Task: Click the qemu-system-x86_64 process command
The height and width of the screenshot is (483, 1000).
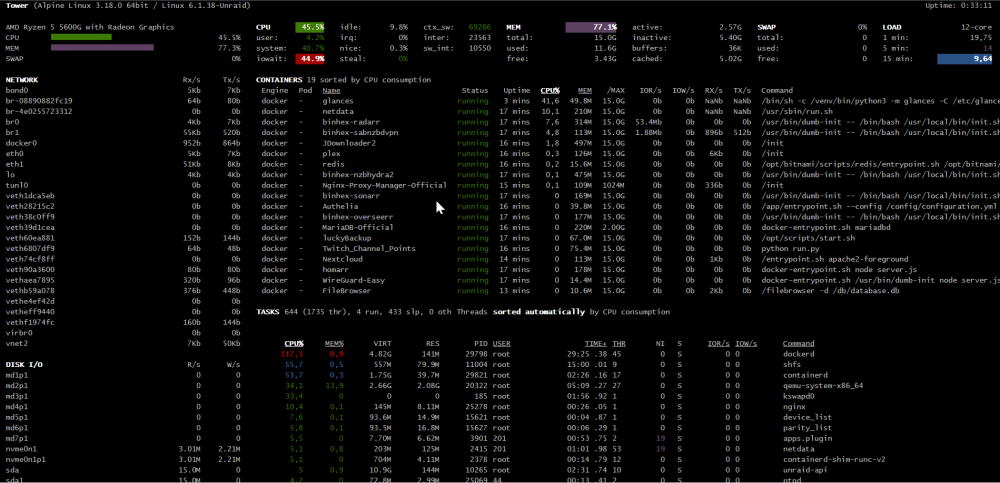Action: coord(823,385)
